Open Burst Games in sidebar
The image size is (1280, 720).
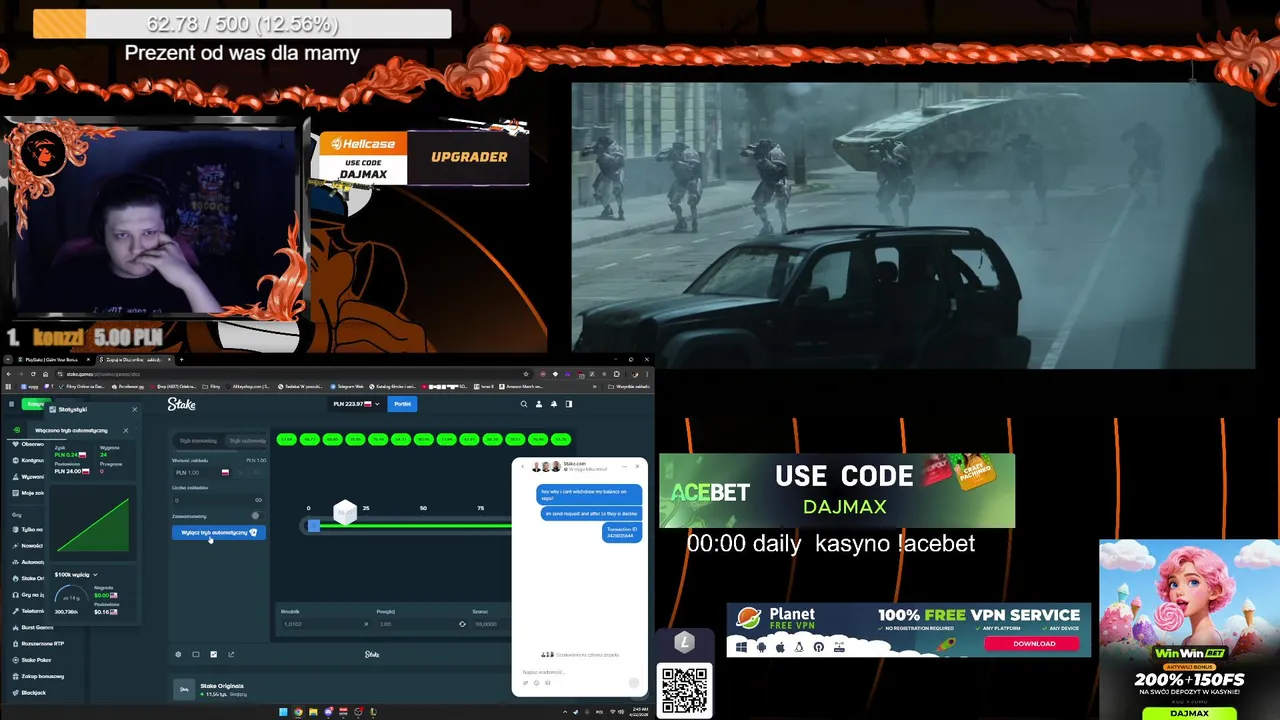click(38, 627)
